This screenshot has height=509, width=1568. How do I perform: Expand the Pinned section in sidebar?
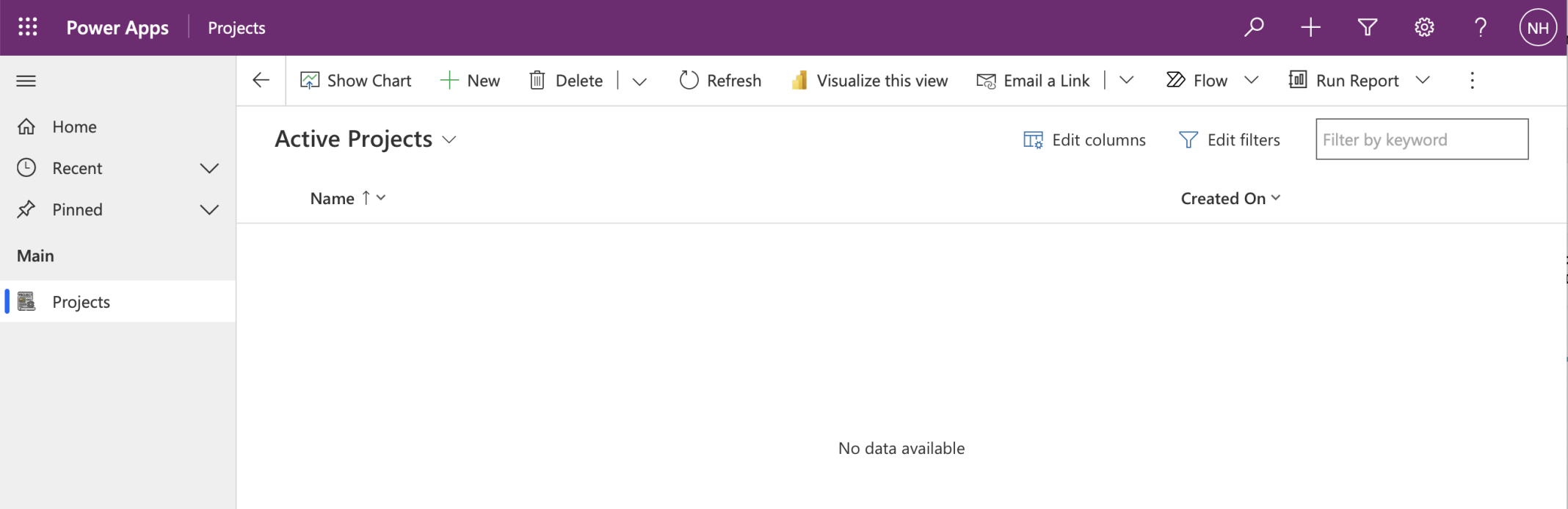(209, 210)
